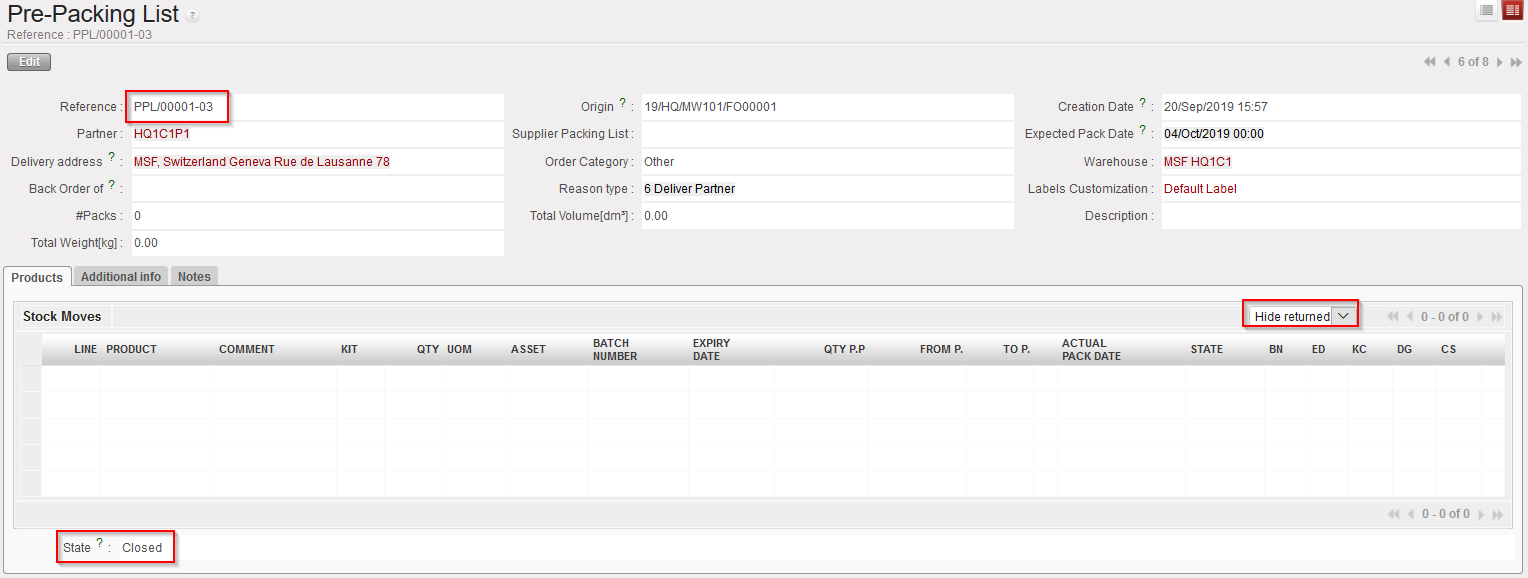Open the Additional info tab
Screen dimensions: 1528x578
click(x=121, y=277)
